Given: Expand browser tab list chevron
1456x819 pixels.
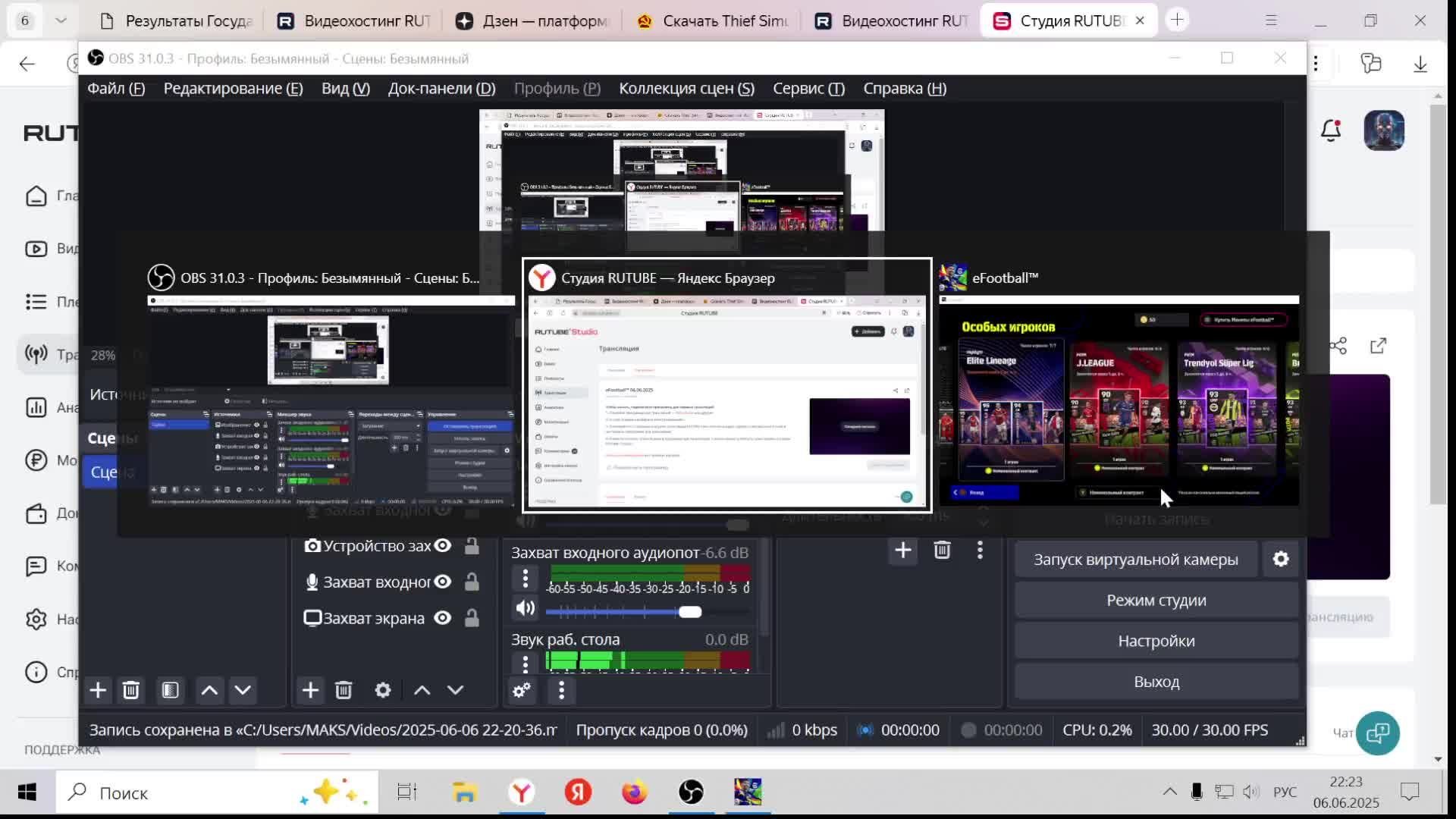Looking at the screenshot, I should coord(61,20).
